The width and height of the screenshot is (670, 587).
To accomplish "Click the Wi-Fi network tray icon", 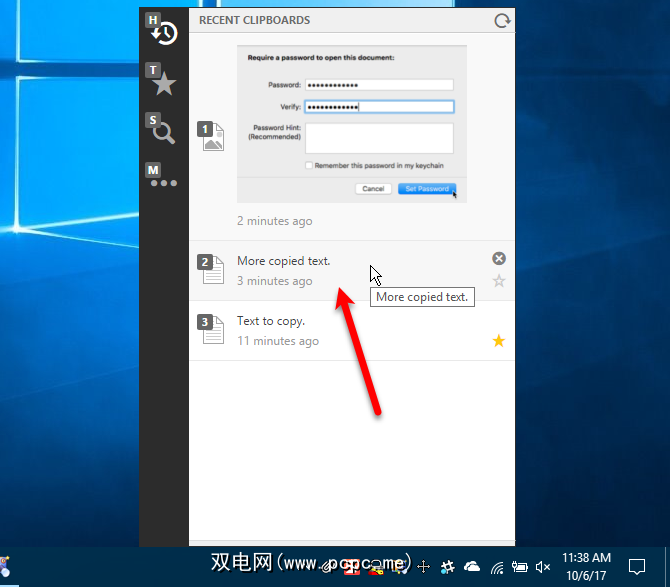I will coord(497,567).
